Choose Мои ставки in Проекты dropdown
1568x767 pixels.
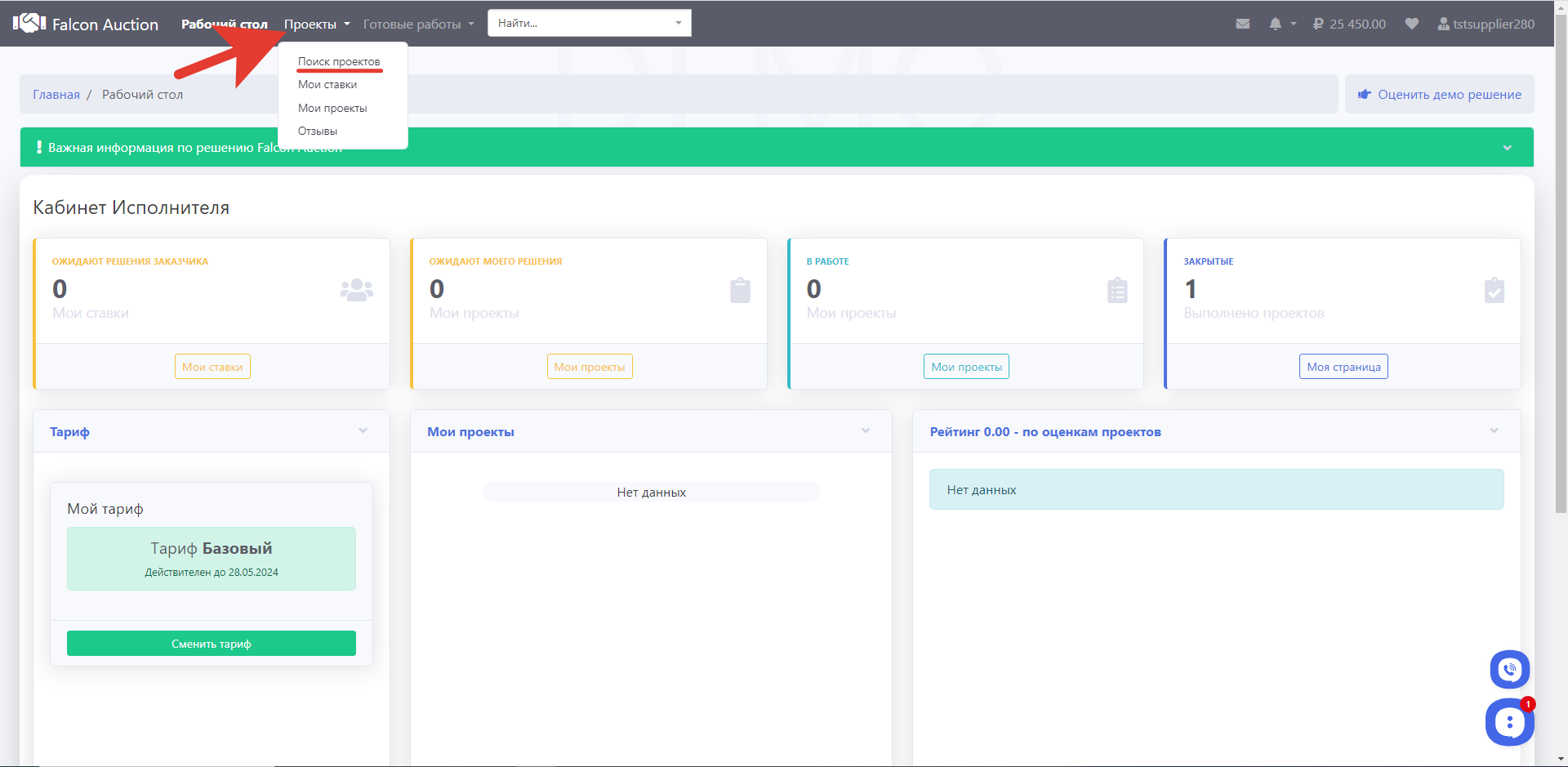(327, 84)
